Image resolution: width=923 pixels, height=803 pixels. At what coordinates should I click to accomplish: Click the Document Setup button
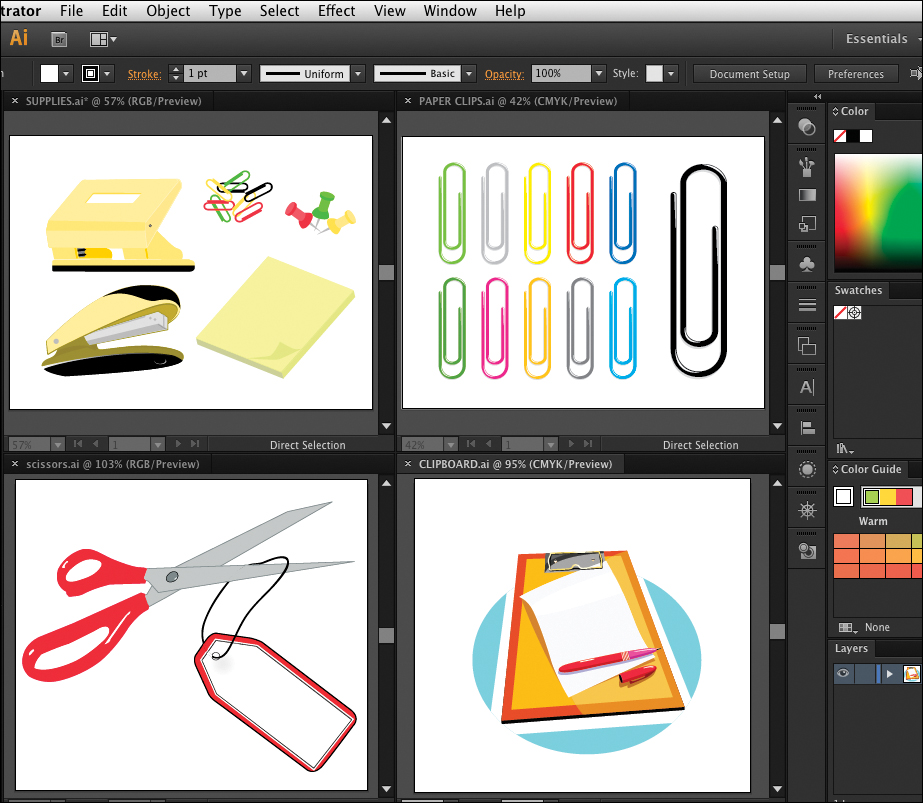pyautogui.click(x=749, y=74)
